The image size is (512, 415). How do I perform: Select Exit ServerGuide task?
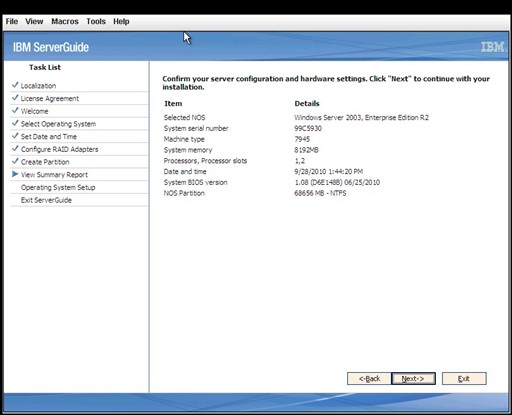coord(46,200)
